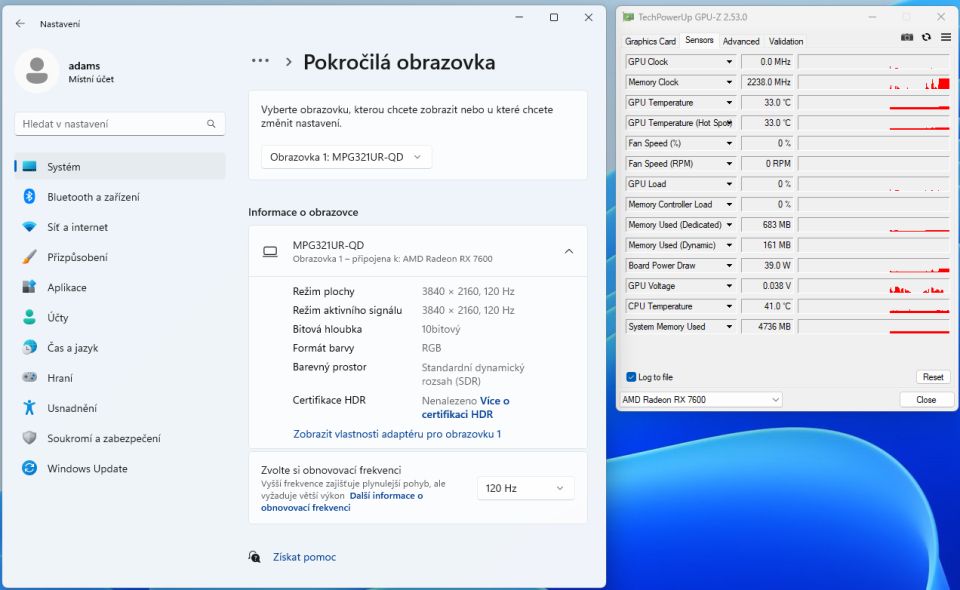The width and height of the screenshot is (960, 590).
Task: Open the Memory Clock sensor dropdown
Action: click(729, 82)
